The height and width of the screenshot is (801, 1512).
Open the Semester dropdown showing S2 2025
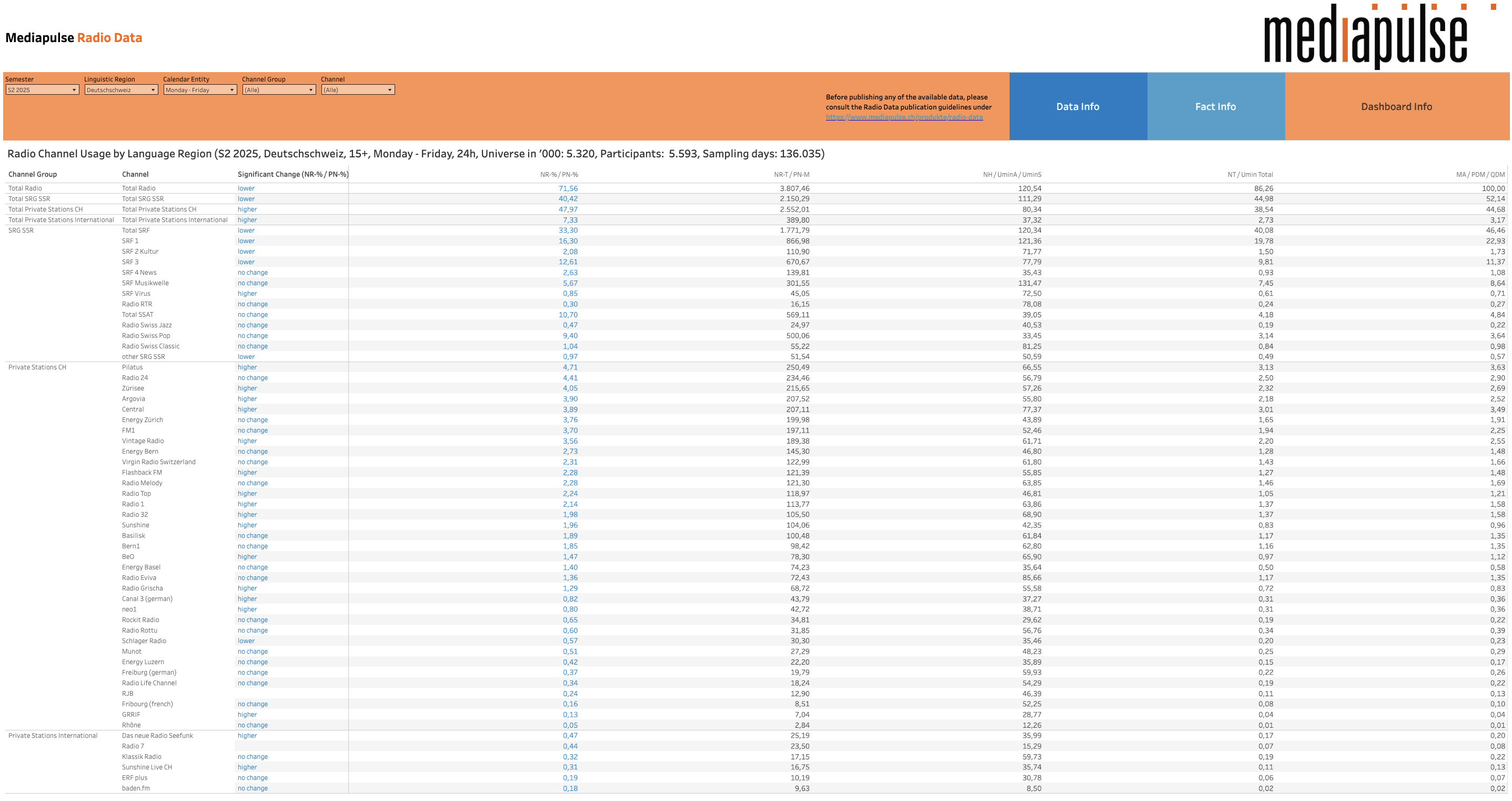42,90
